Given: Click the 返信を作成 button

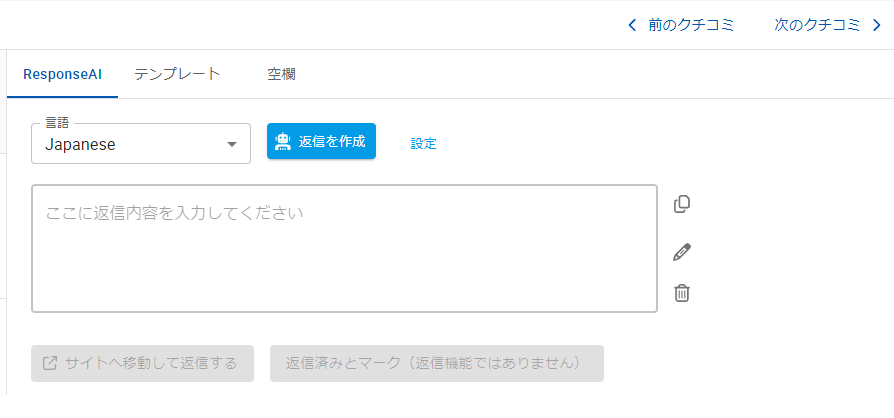Looking at the screenshot, I should pos(322,141).
